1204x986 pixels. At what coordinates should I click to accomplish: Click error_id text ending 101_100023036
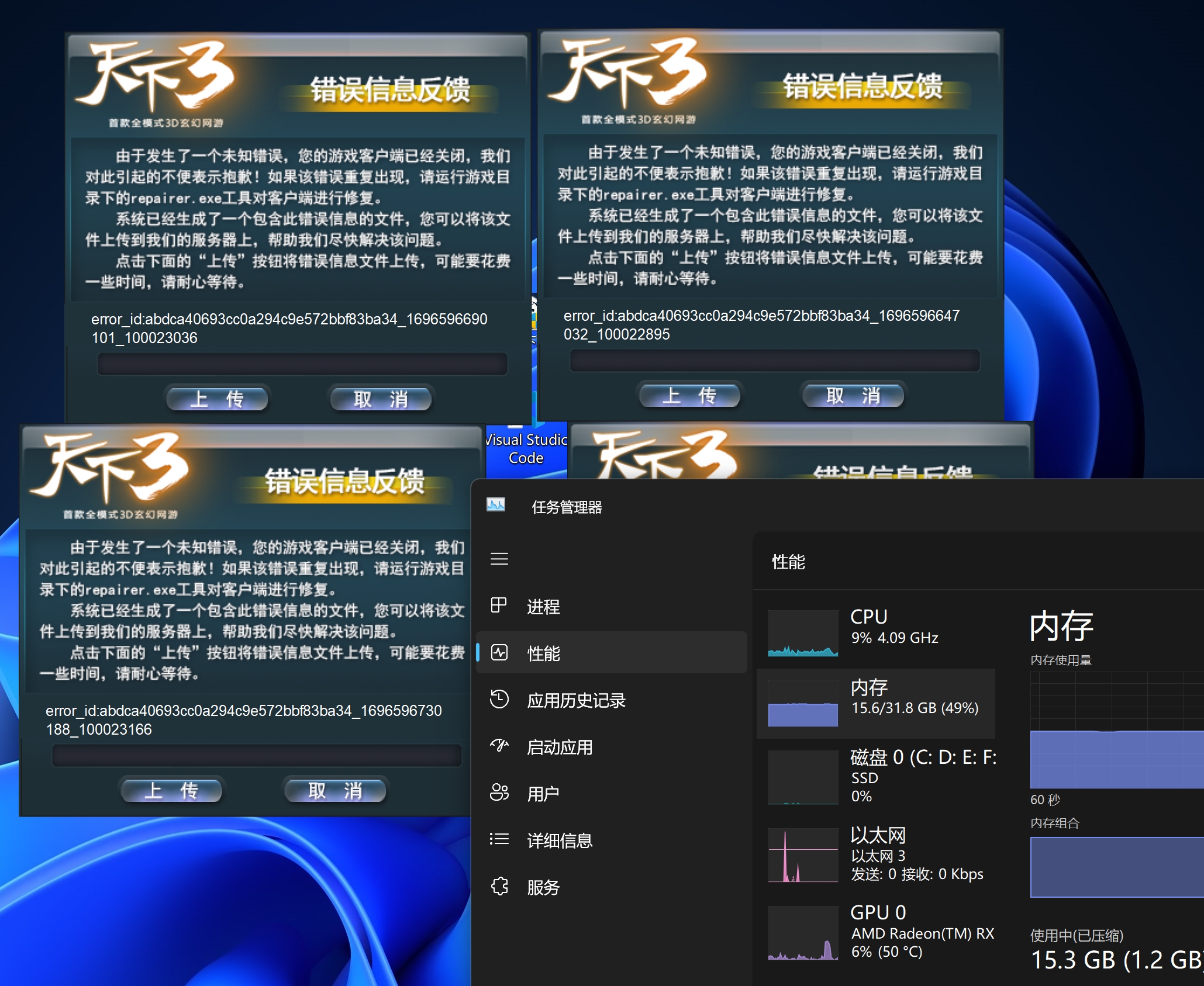289,328
